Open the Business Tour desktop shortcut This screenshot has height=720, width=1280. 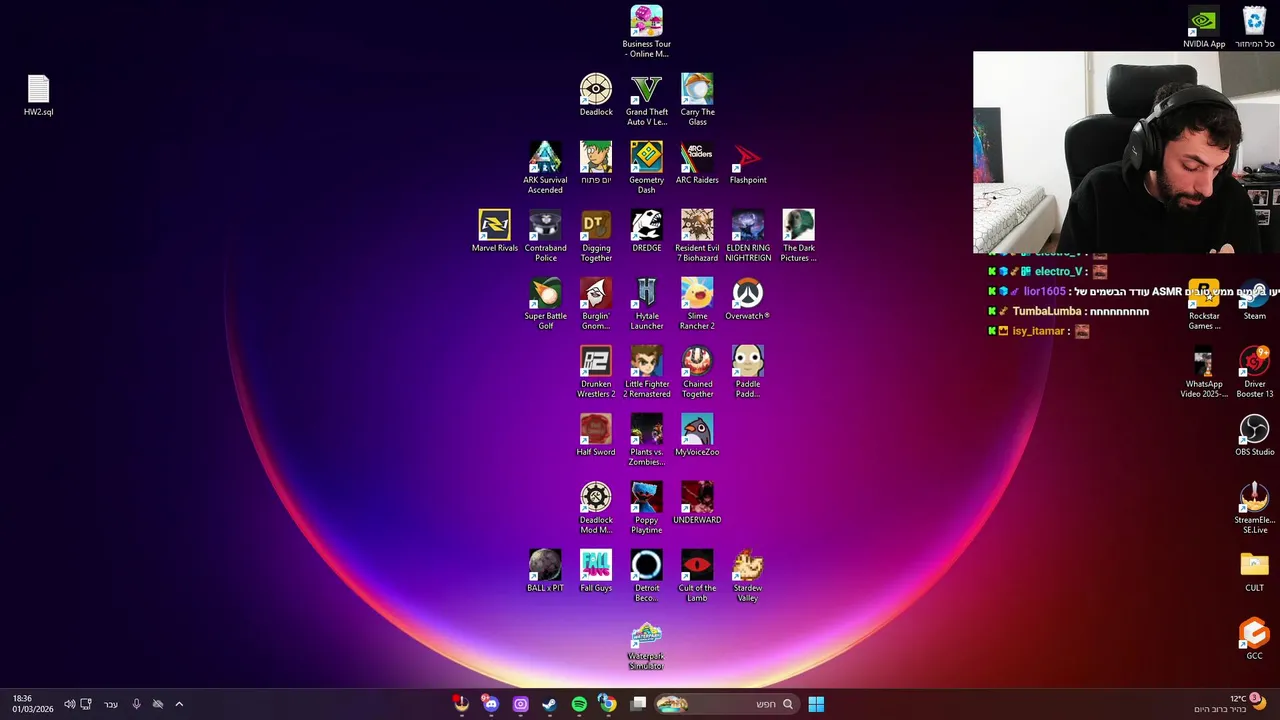click(646, 32)
